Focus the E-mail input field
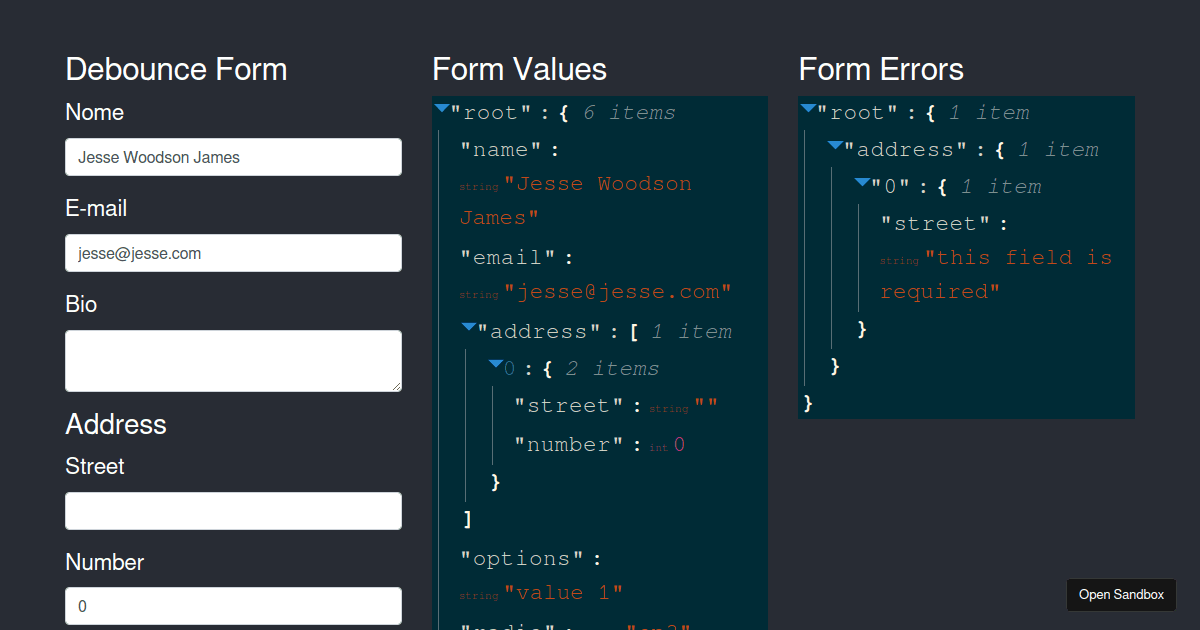Screen dimensions: 1200x630 pos(233,253)
